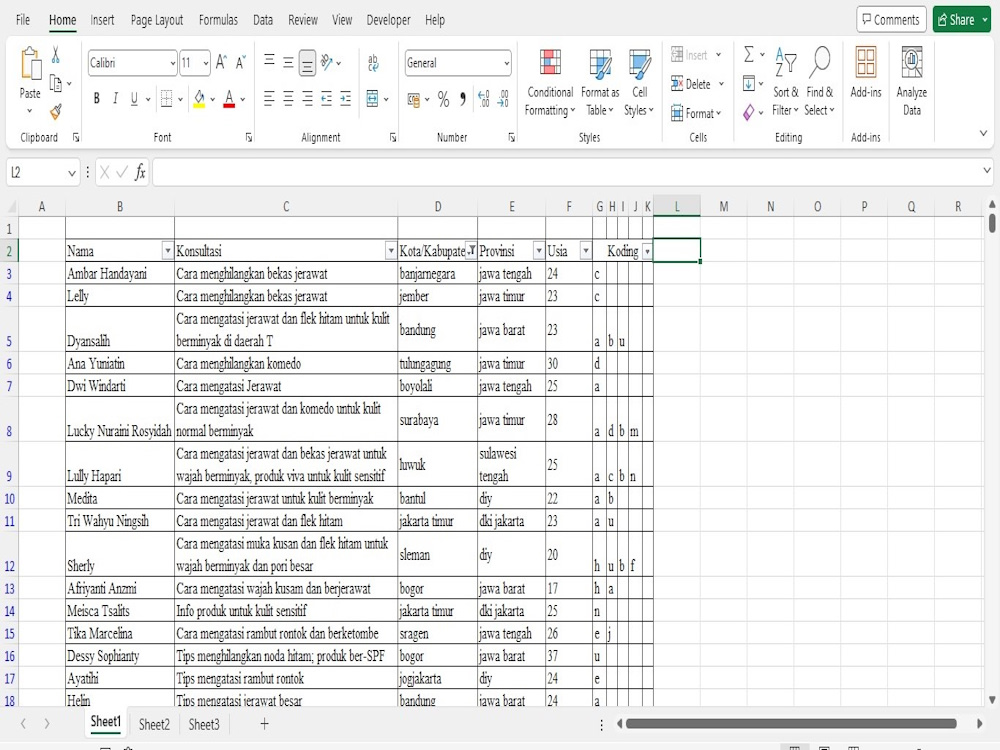Switch to the Formulas tab
Viewport: 1000px width, 750px height.
[x=218, y=20]
